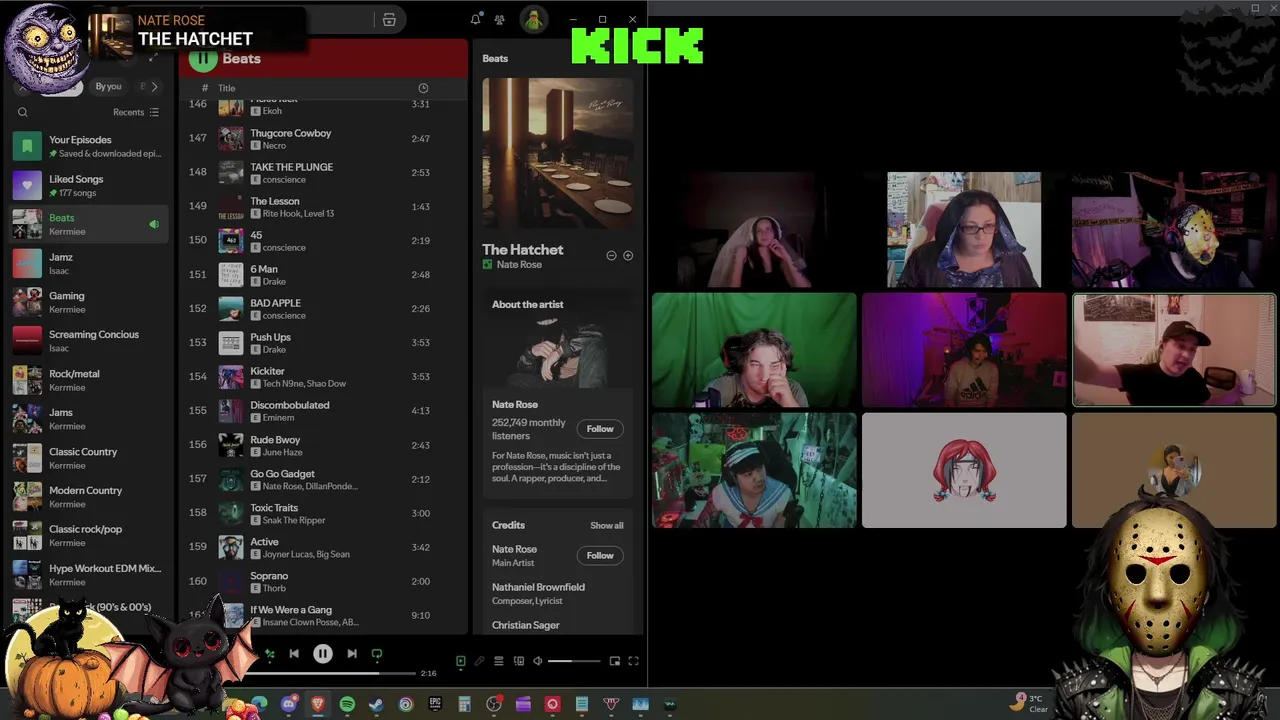The width and height of the screenshot is (1280, 720).
Task: Seek on the song progress bar
Action: tap(330, 673)
